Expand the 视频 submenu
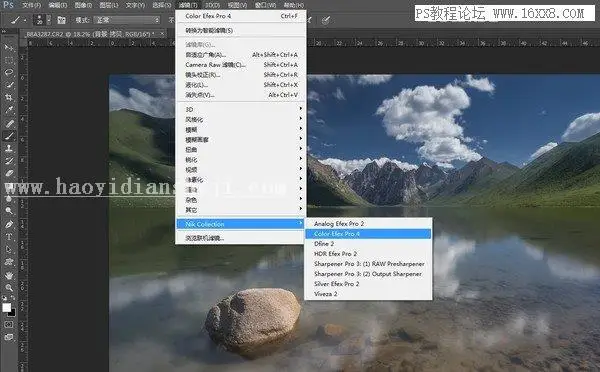This screenshot has width=600, height=372. point(240,169)
